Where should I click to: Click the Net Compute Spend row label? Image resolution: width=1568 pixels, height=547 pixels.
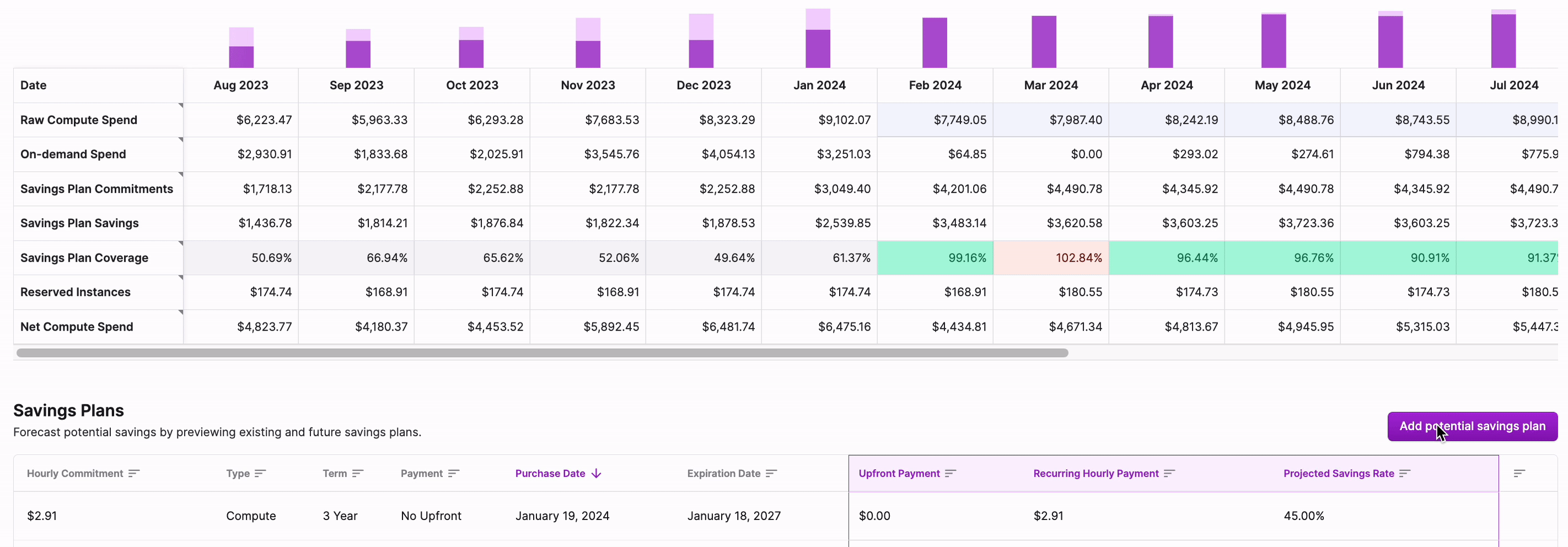[x=77, y=327]
